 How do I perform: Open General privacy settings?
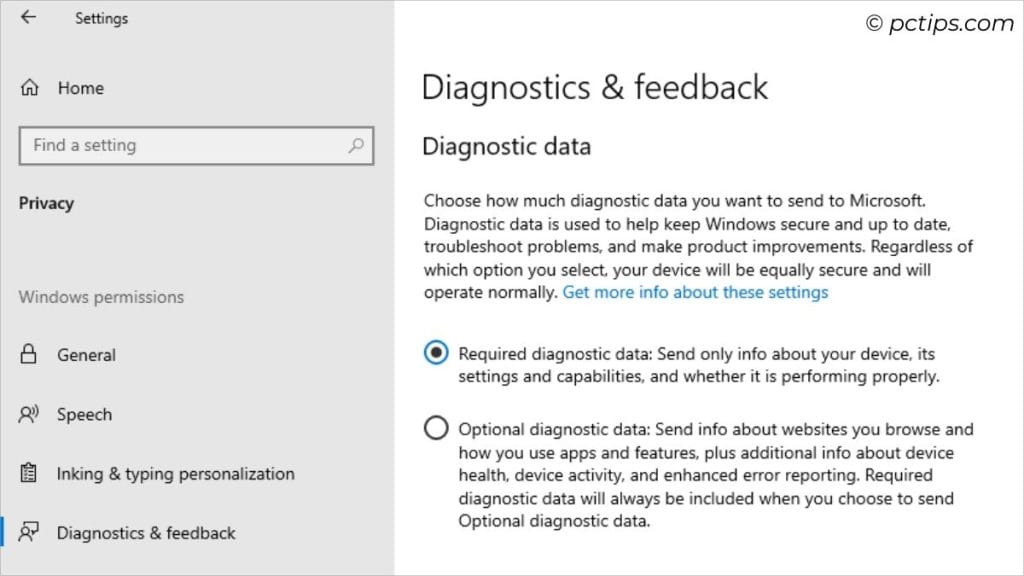(86, 354)
